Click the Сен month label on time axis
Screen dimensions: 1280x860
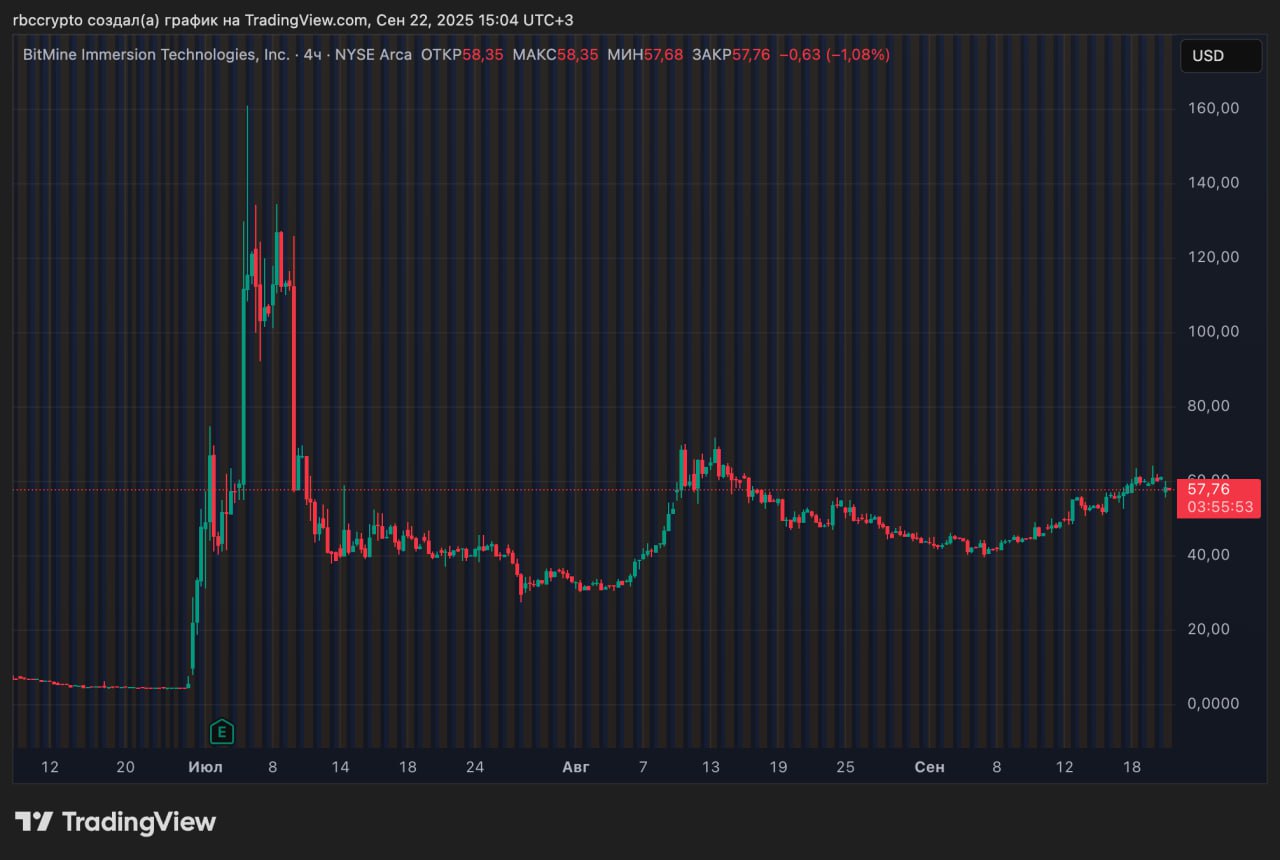[930, 767]
